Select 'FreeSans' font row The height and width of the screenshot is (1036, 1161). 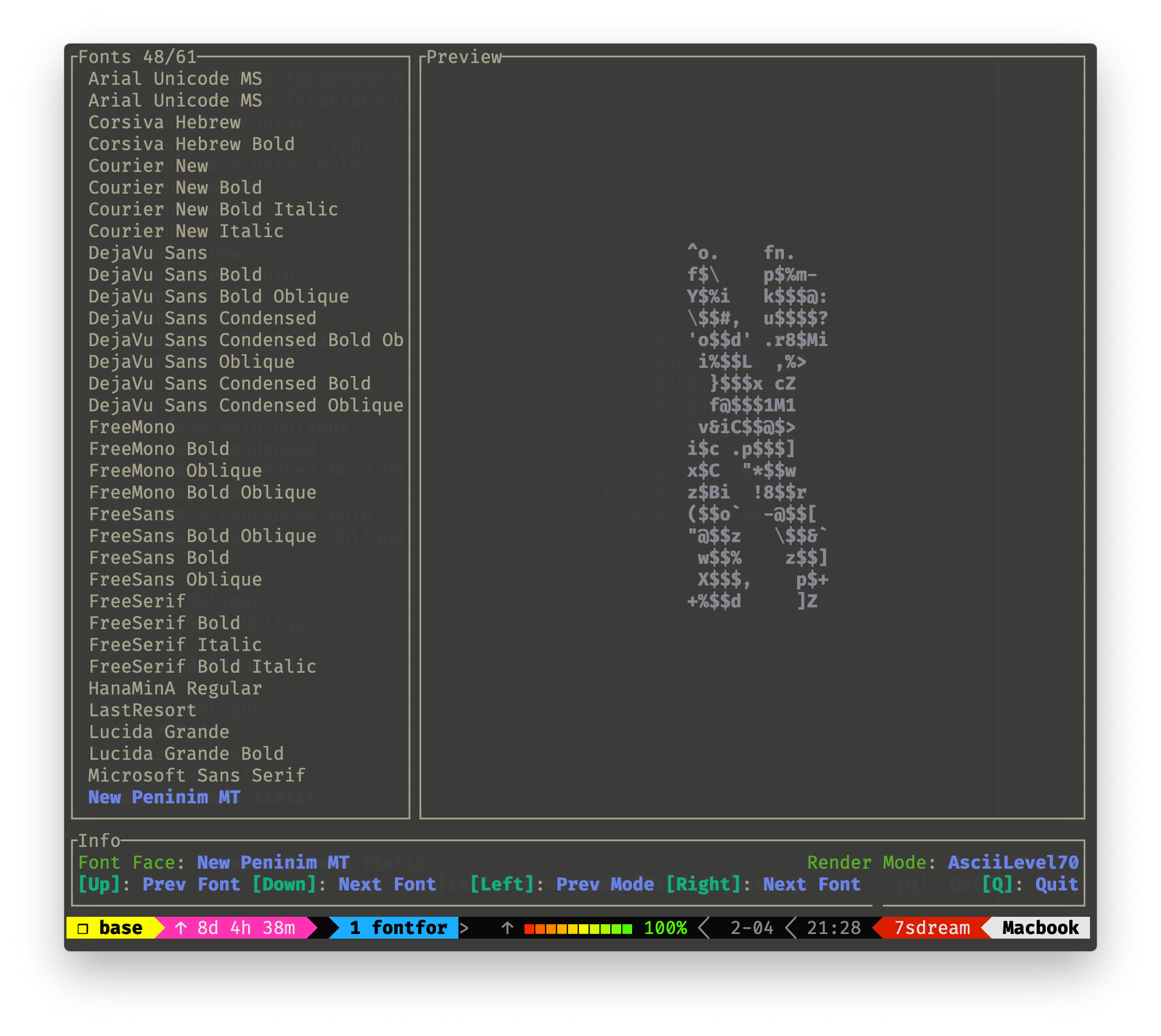tap(132, 514)
